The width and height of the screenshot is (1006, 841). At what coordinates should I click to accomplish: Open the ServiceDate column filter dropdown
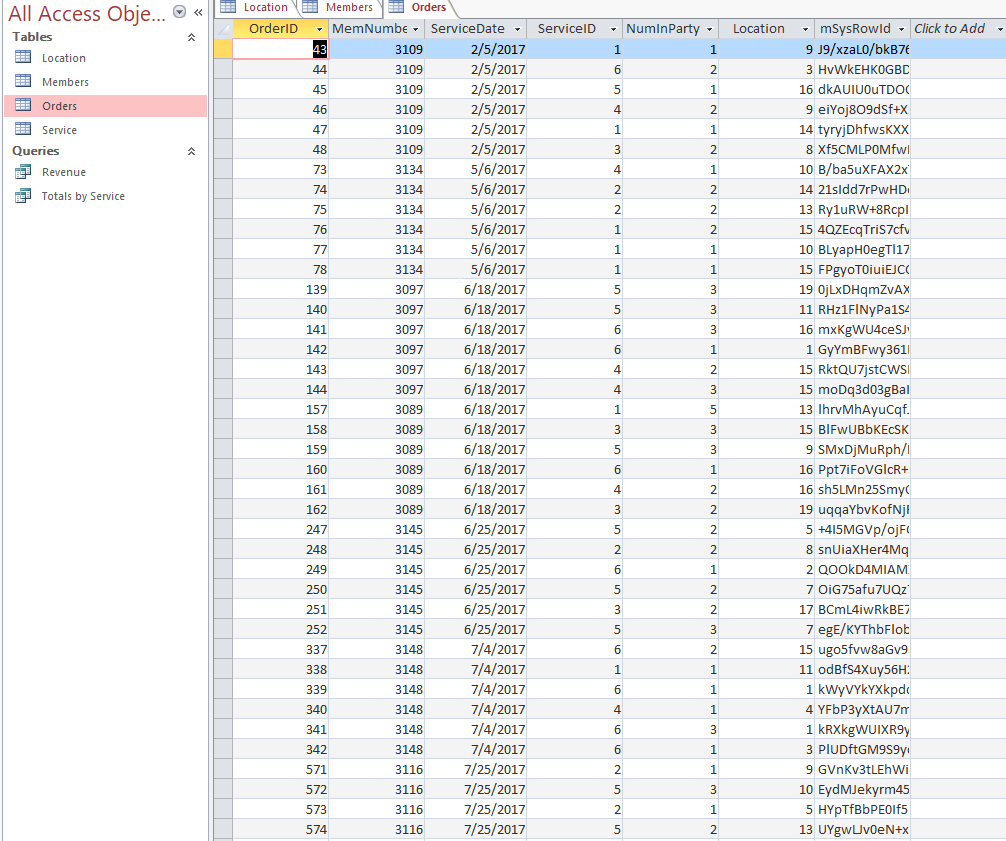pos(517,29)
